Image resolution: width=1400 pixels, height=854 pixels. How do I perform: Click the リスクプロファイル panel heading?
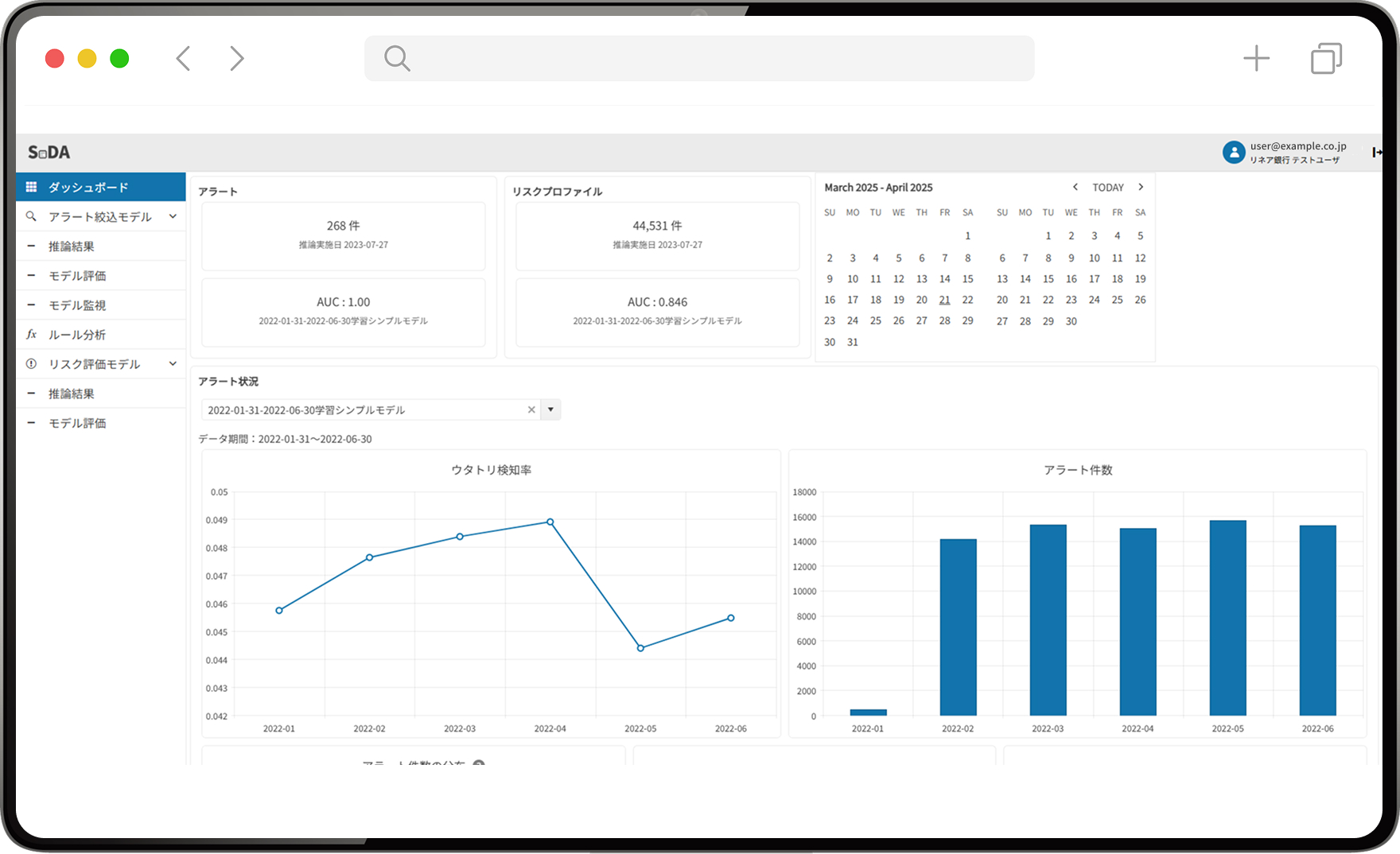[x=557, y=192]
